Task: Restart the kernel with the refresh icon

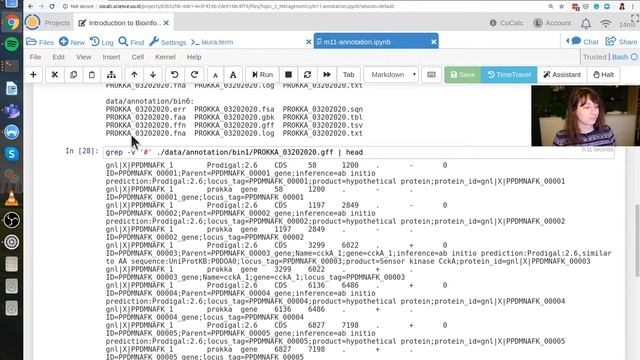Action: click(307, 75)
